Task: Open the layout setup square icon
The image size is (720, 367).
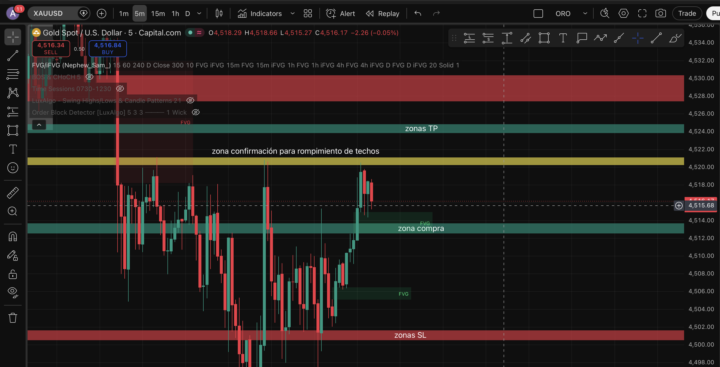Action: (538, 13)
